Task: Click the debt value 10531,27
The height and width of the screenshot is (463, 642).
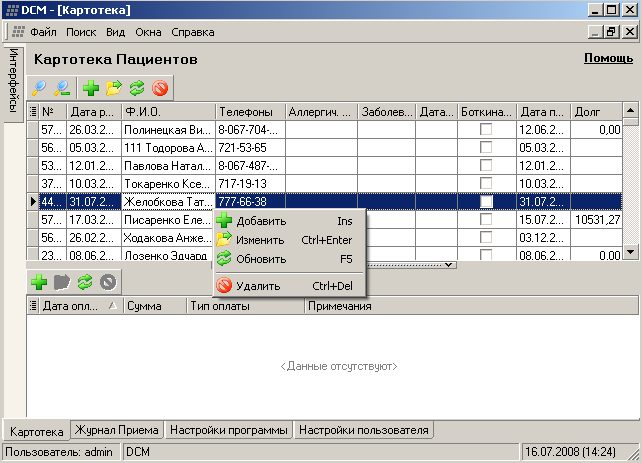Action: (597, 219)
